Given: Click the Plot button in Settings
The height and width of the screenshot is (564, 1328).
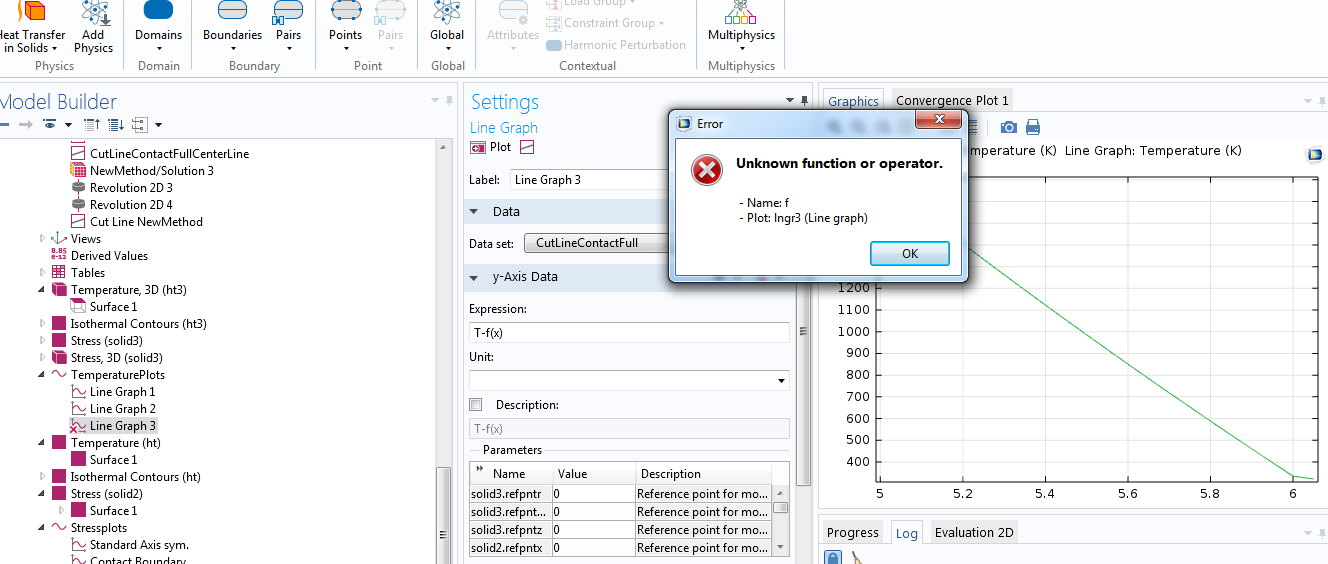Looking at the screenshot, I should (491, 147).
